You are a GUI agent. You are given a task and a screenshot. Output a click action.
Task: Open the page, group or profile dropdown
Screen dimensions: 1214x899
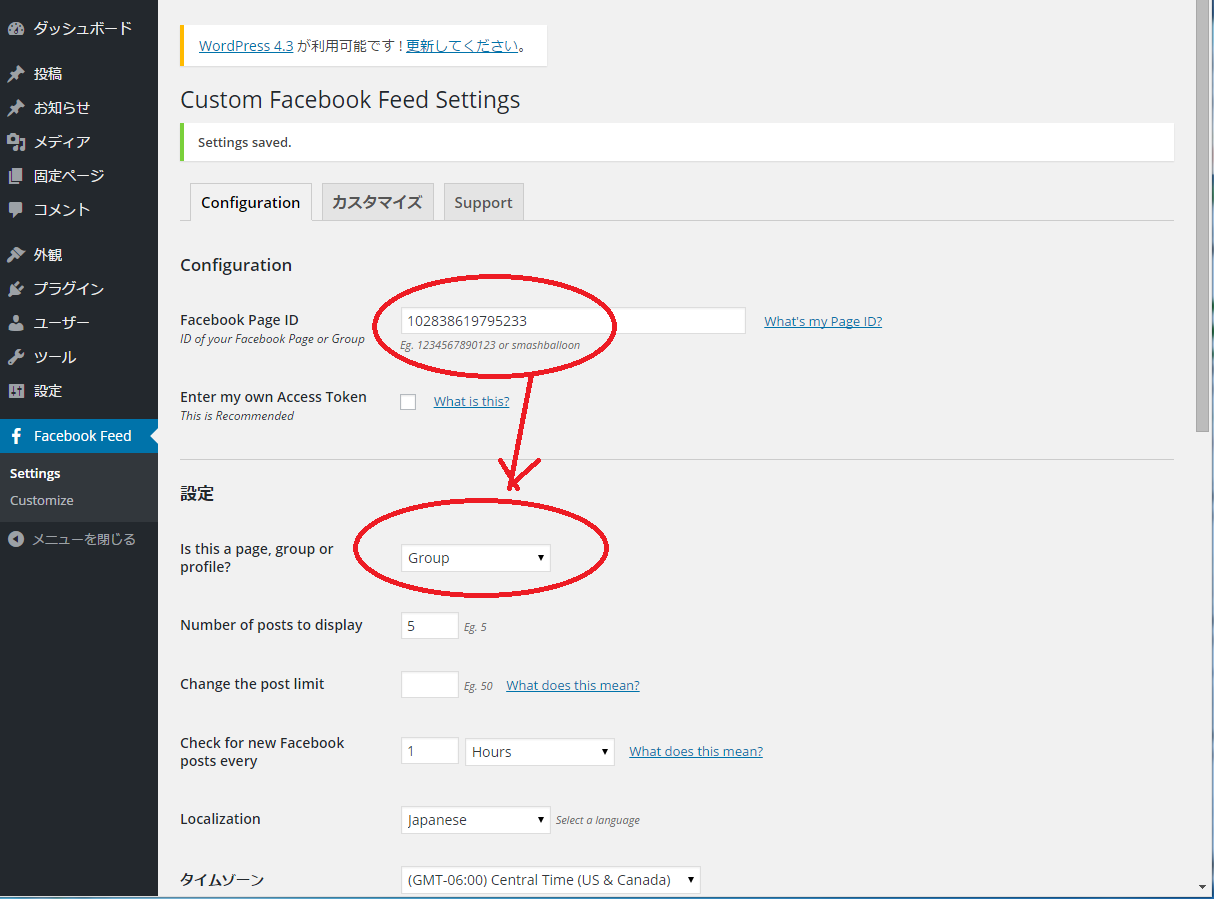[476, 558]
